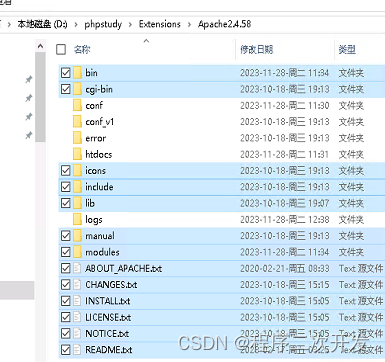Image resolution: width=385 pixels, height=362 pixels.
Task: Click the lib date 2023-10-18-周三 19:07
Action: pyautogui.click(x=285, y=203)
